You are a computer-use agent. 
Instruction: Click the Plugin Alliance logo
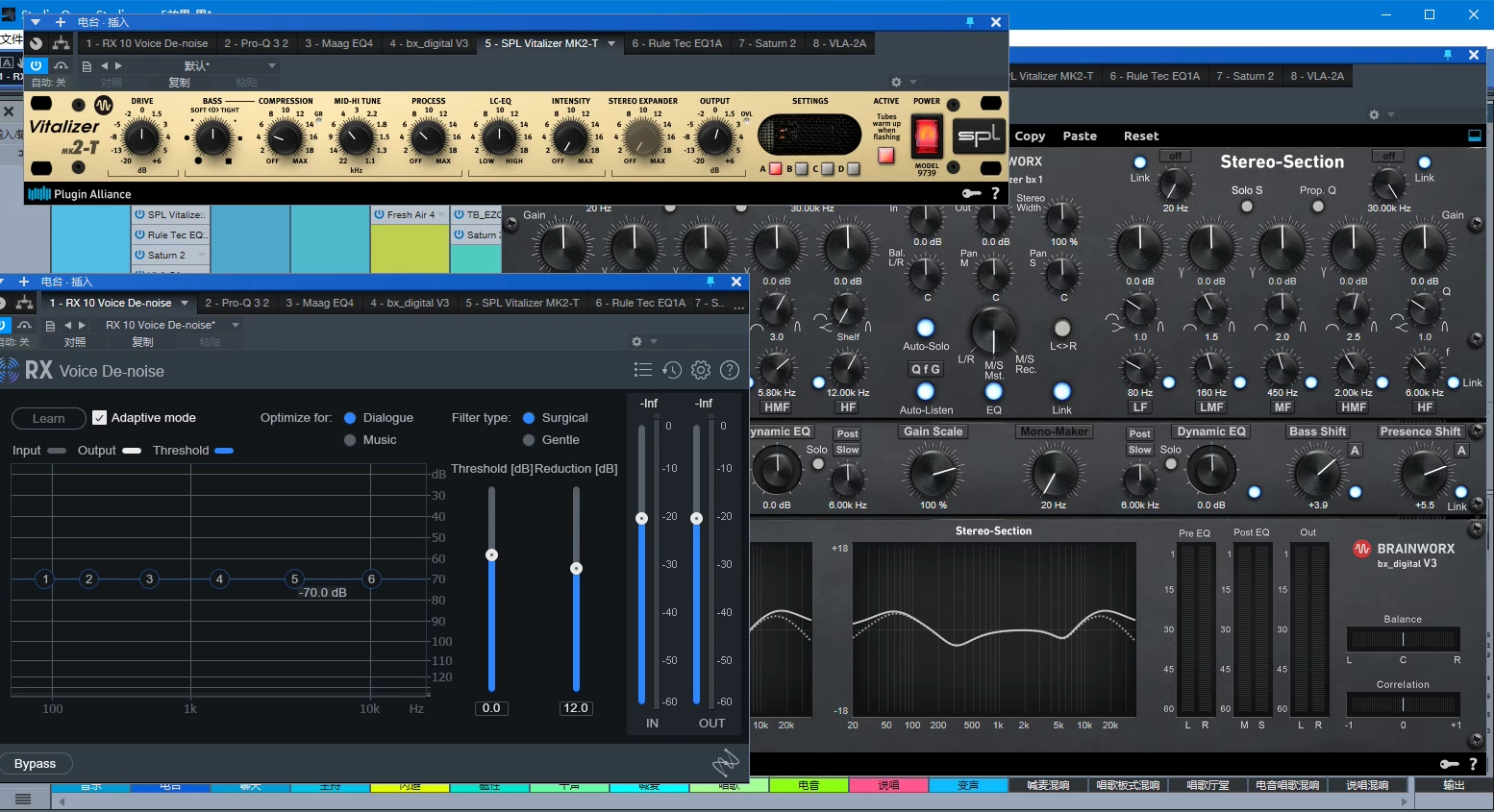coord(80,194)
